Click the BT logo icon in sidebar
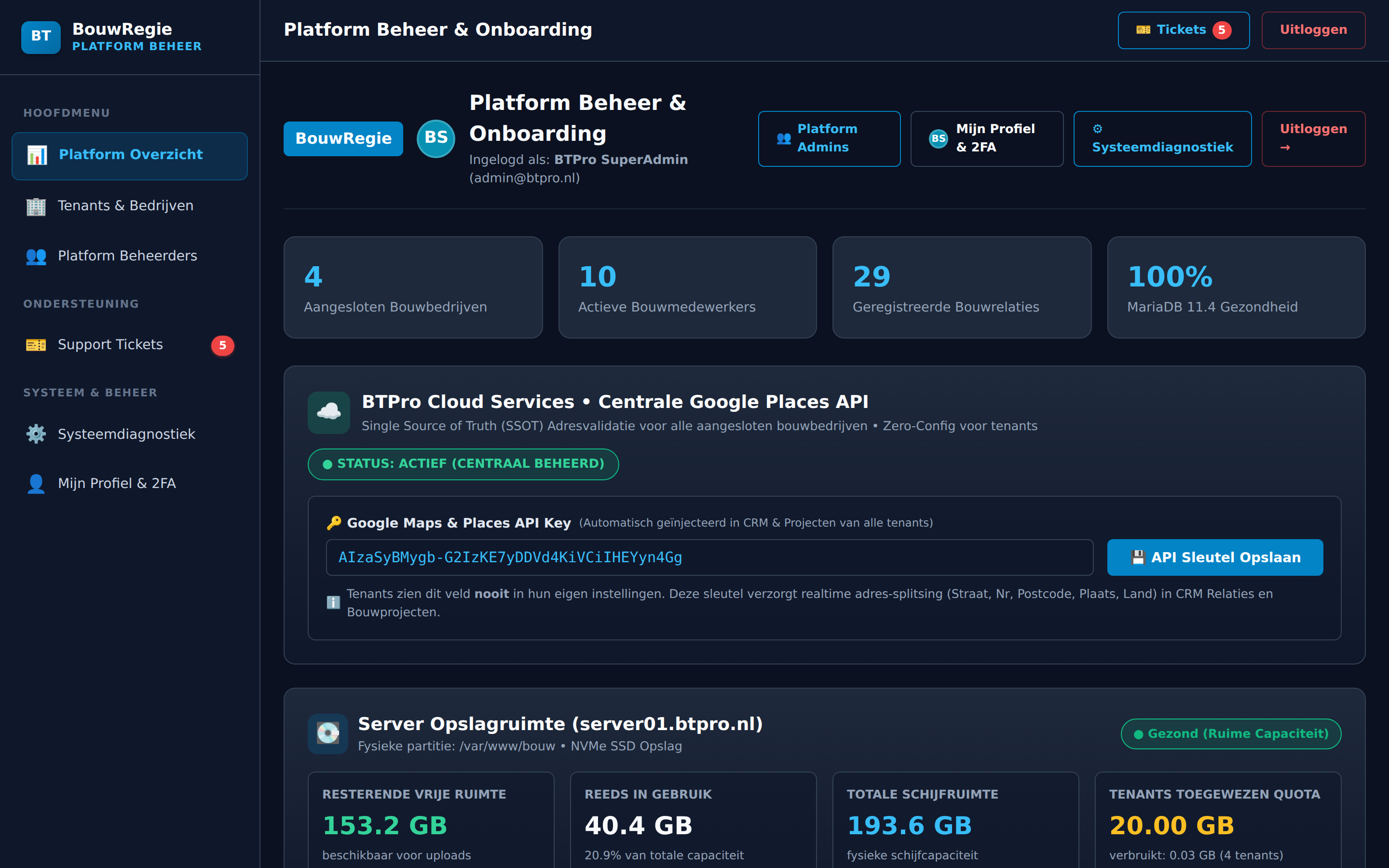The image size is (1389, 868). pos(41,37)
